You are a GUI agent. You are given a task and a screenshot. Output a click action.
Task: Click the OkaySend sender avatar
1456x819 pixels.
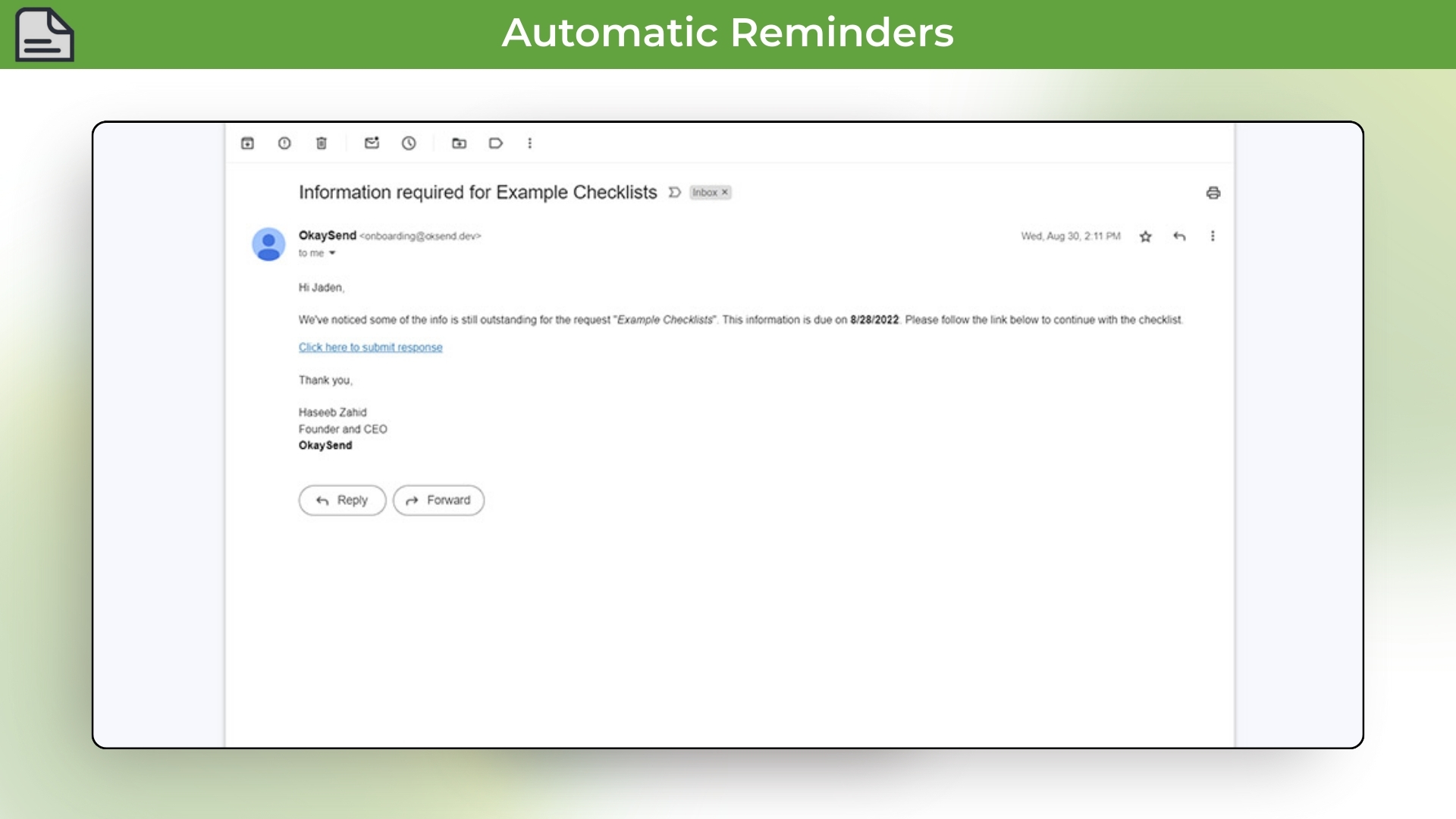point(268,244)
